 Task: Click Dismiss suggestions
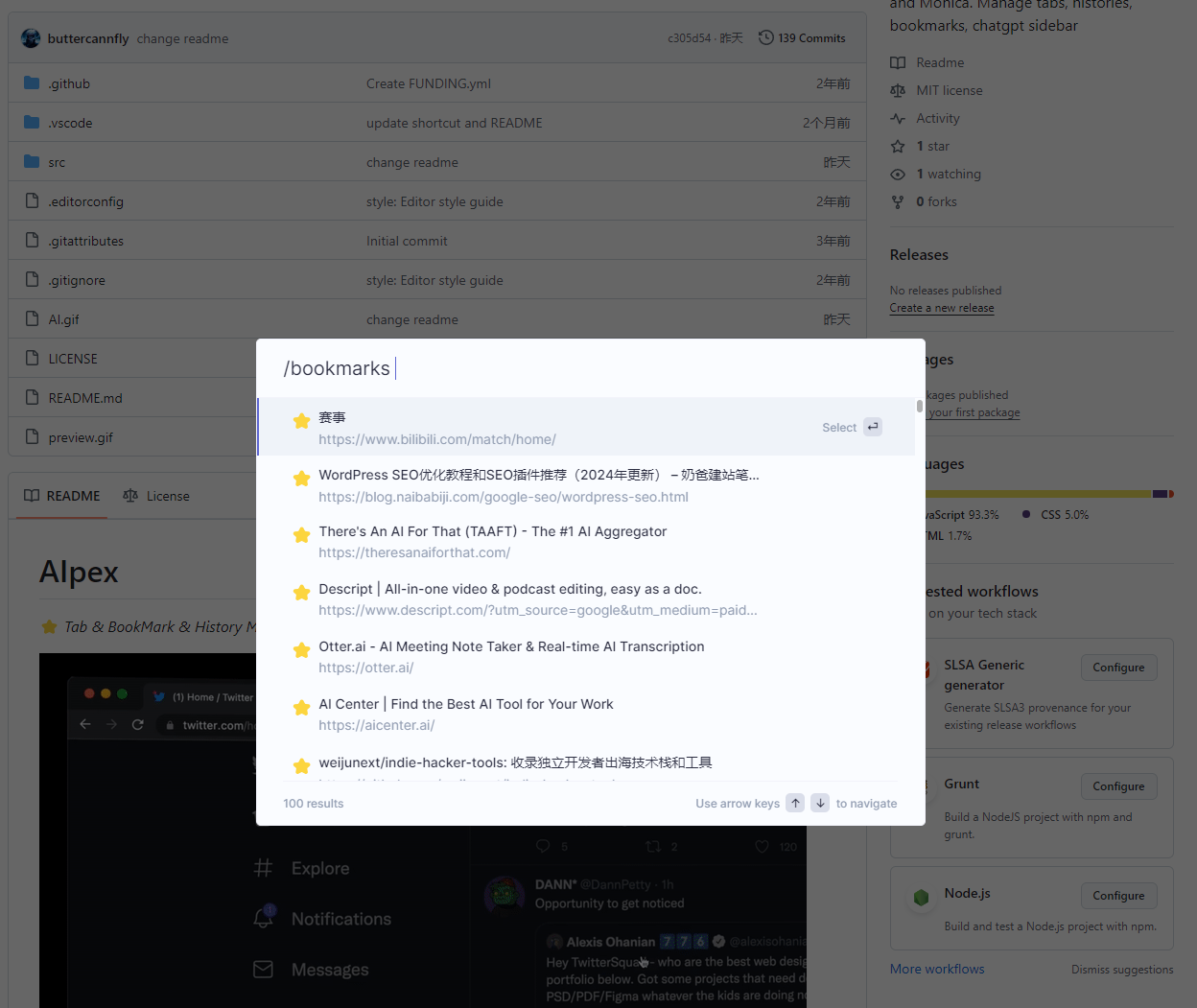1122,970
